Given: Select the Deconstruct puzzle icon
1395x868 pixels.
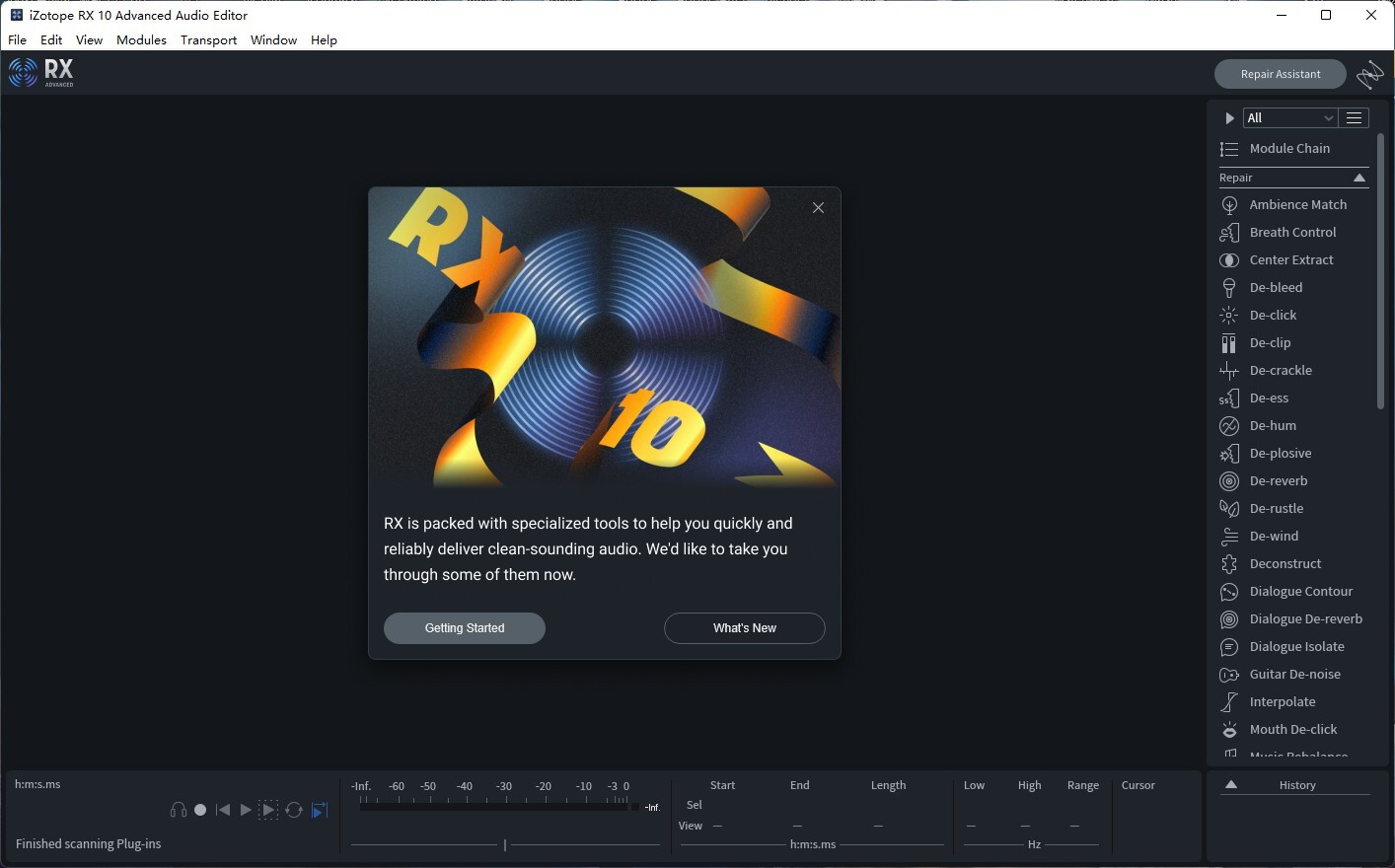Looking at the screenshot, I should coord(1229,564).
